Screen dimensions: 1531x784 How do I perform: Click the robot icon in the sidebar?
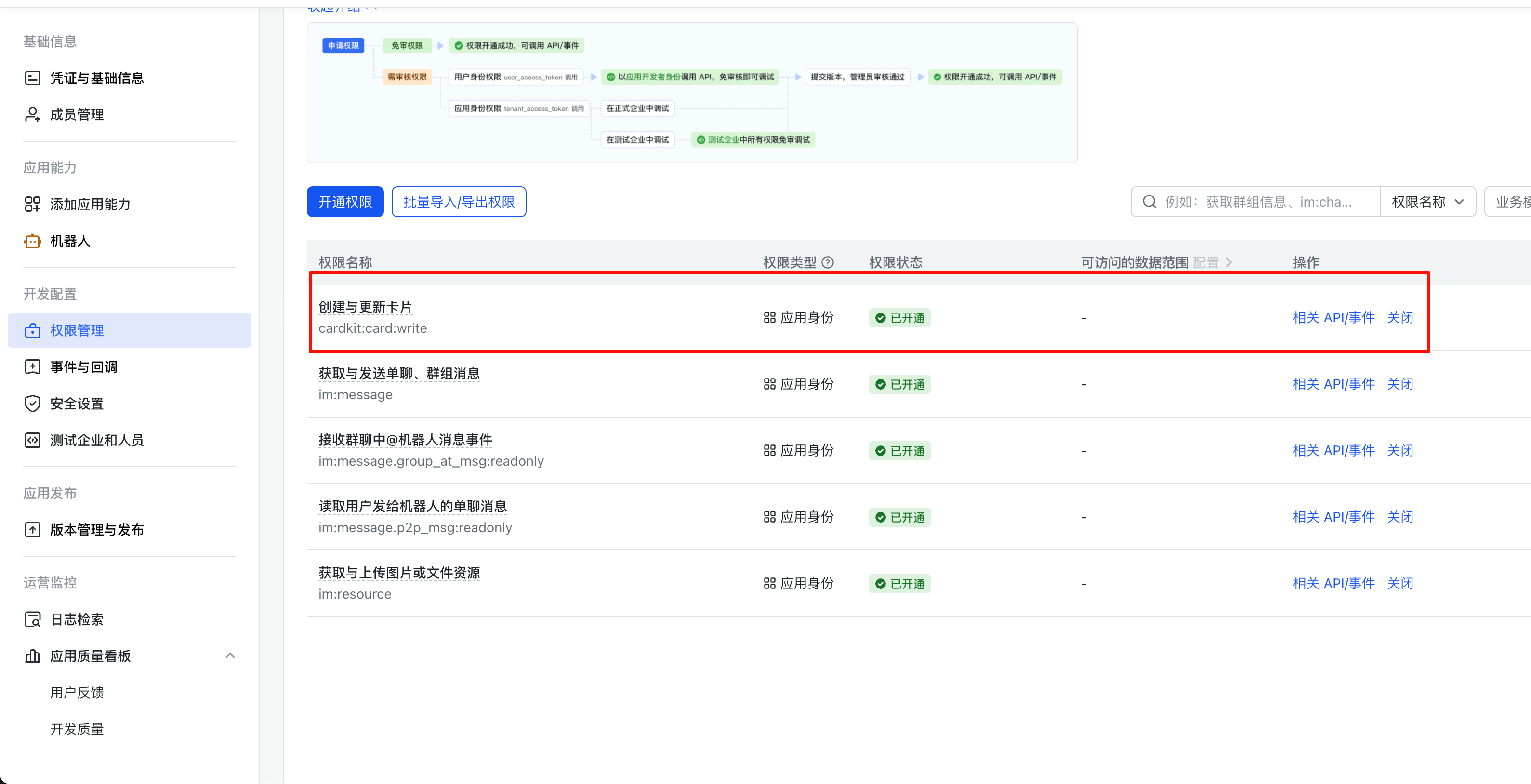32,241
